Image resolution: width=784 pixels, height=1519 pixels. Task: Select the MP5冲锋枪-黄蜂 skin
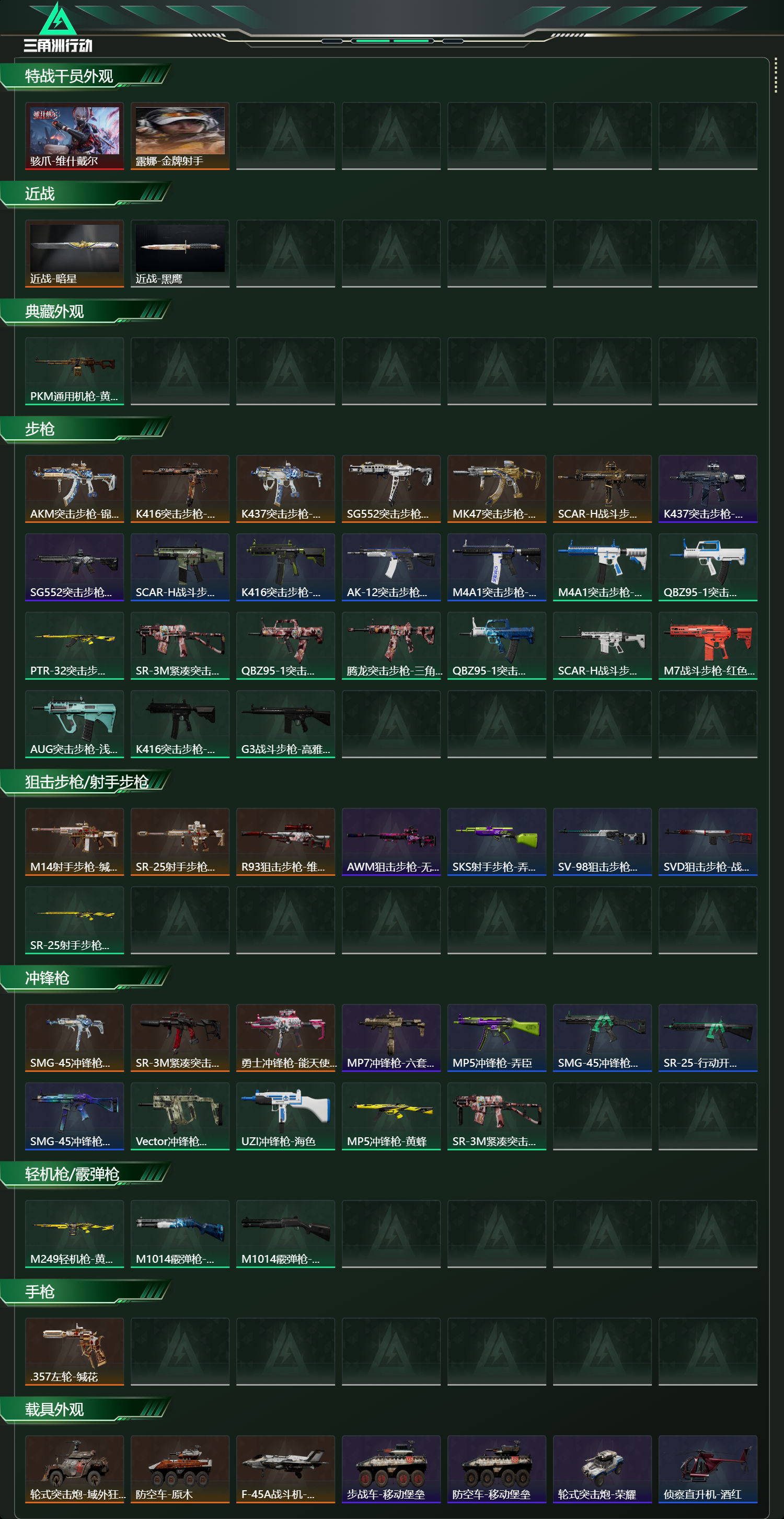pyautogui.click(x=391, y=1116)
